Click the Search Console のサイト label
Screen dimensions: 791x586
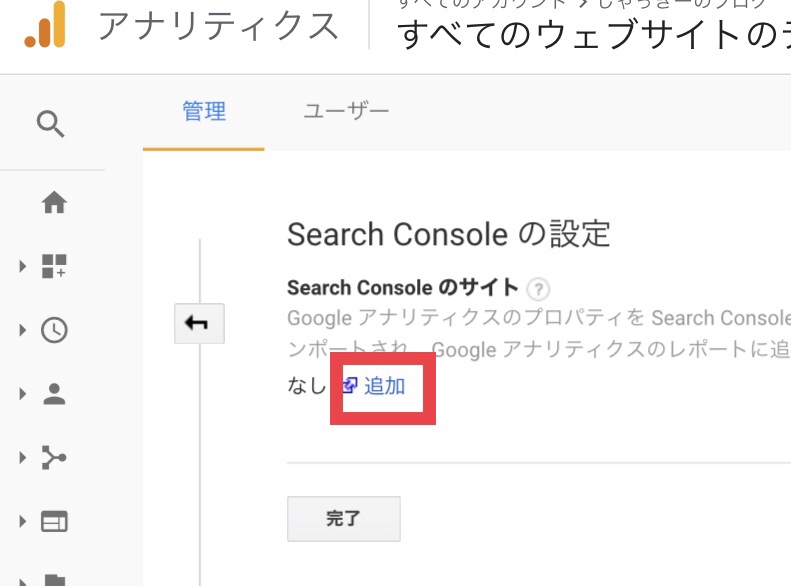403,287
